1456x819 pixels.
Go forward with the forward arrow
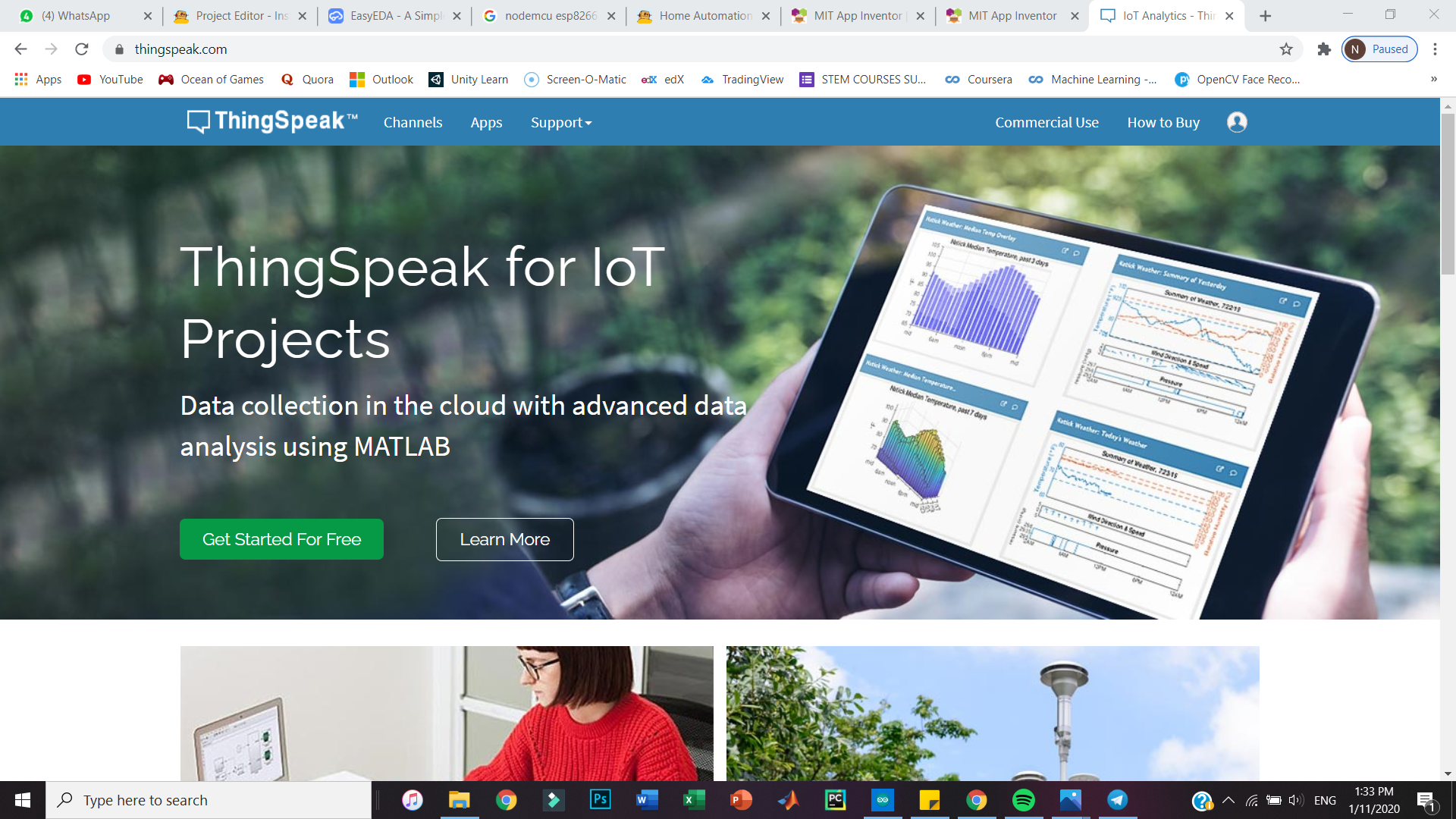click(x=51, y=49)
